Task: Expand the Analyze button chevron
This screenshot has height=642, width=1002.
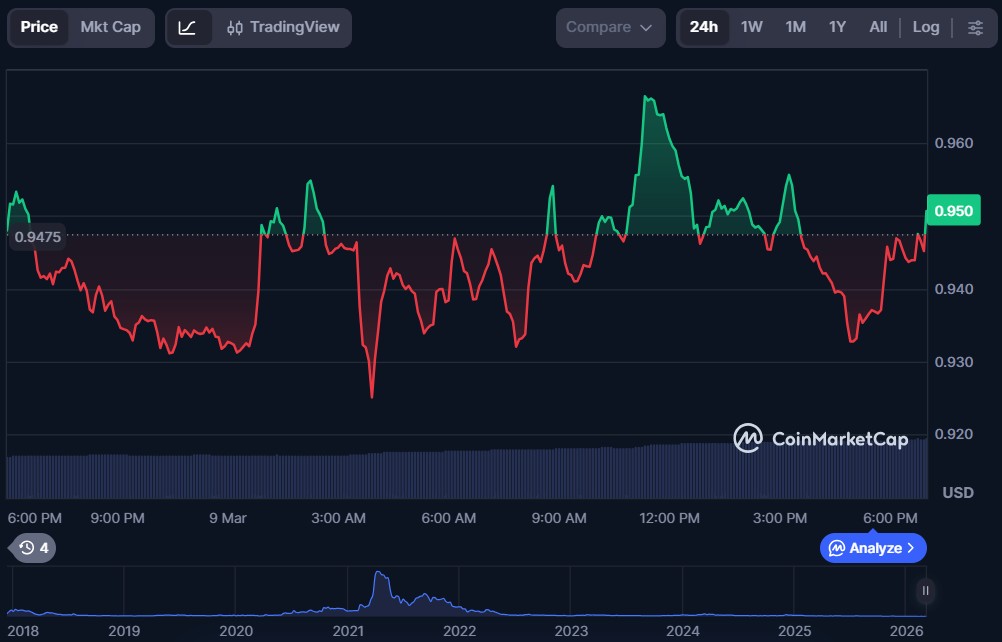Action: [x=910, y=548]
